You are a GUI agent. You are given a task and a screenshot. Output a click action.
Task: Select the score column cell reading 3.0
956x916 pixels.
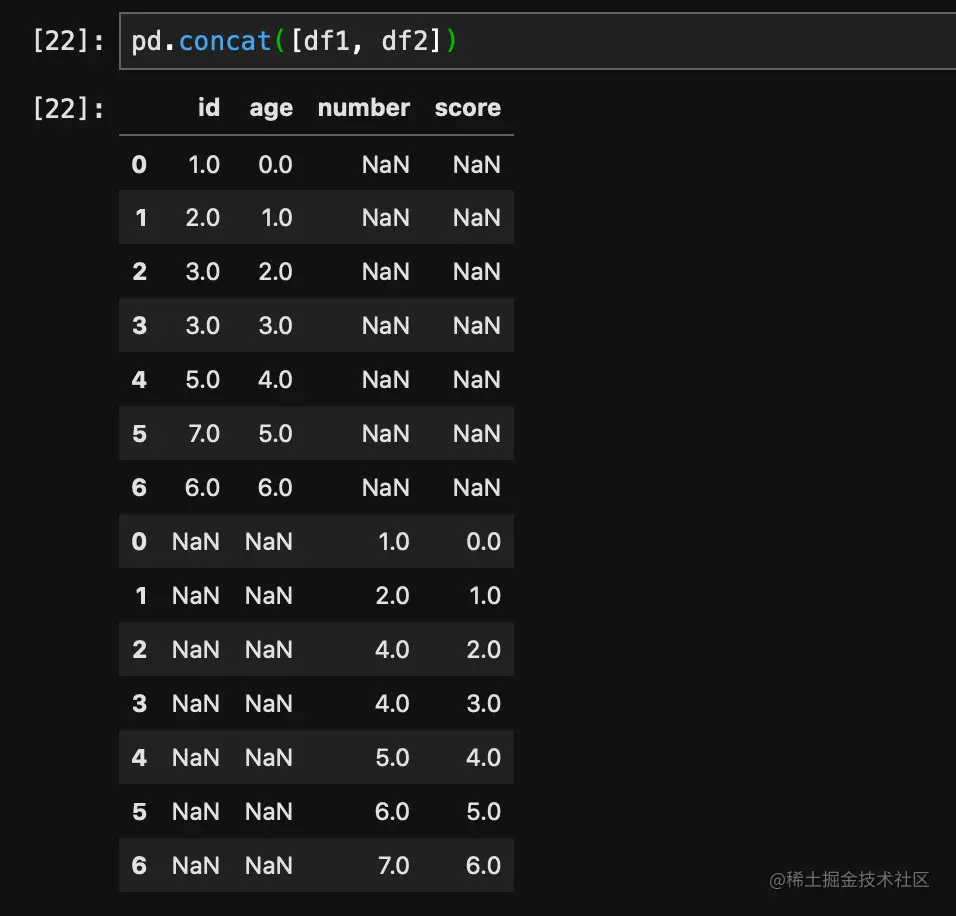(x=483, y=703)
